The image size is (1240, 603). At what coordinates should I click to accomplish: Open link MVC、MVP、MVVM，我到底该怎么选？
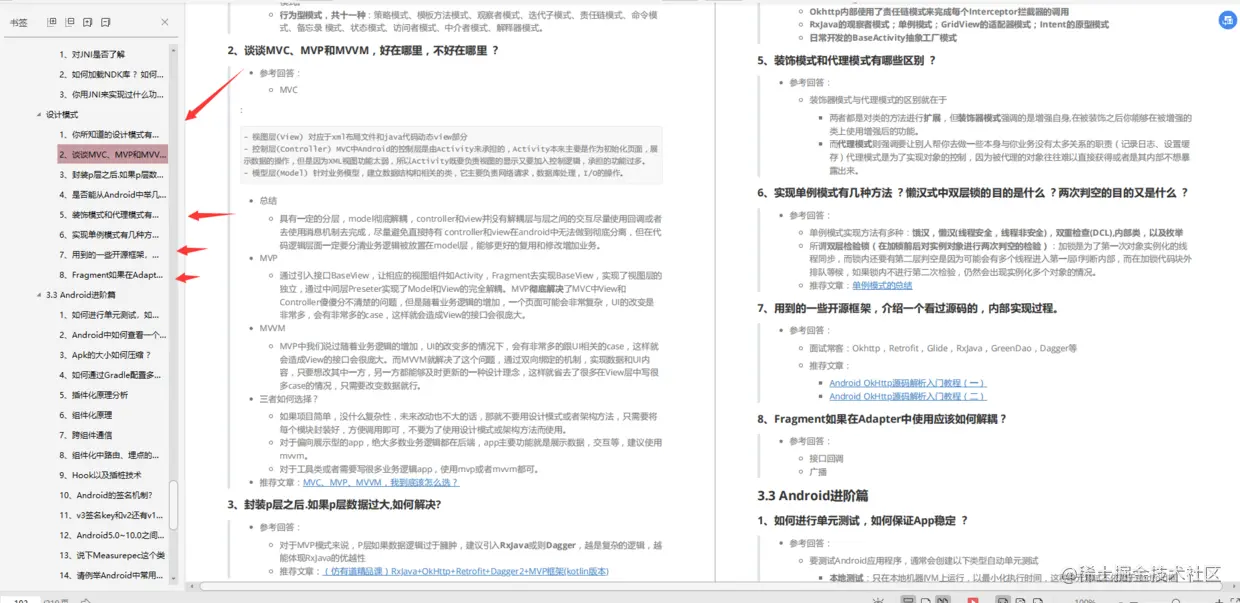click(381, 482)
